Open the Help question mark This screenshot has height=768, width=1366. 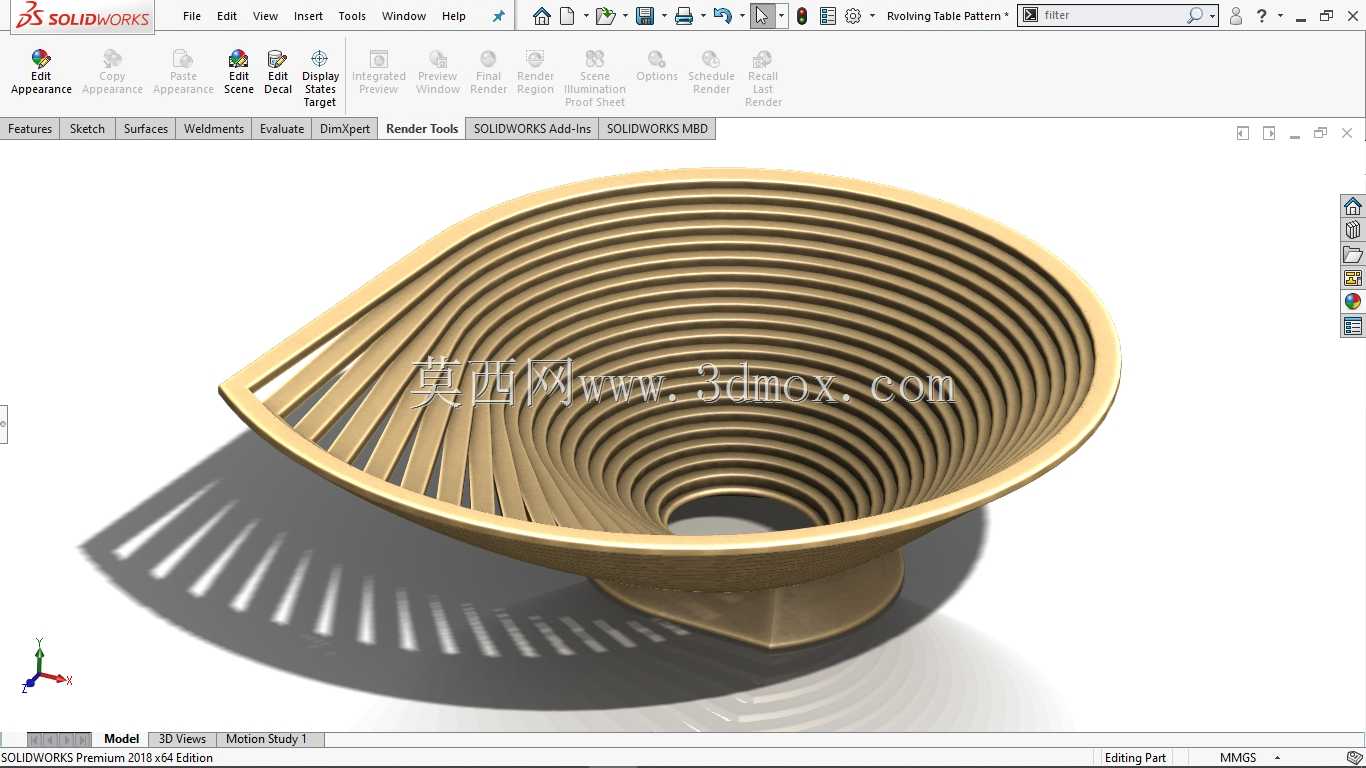tap(1262, 16)
